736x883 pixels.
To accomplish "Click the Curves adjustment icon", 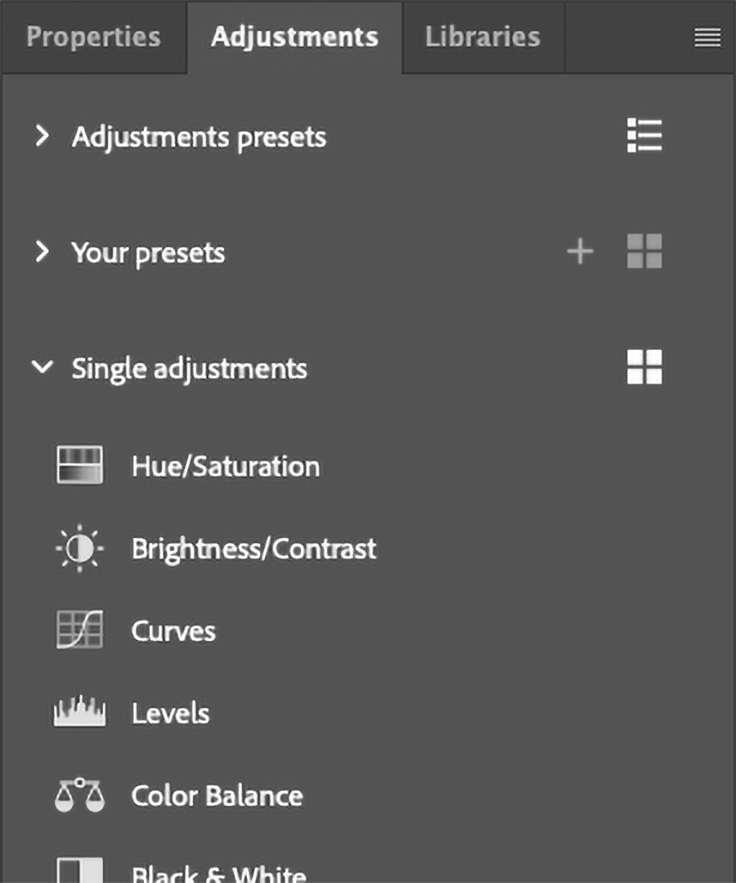I will pyautogui.click(x=79, y=631).
